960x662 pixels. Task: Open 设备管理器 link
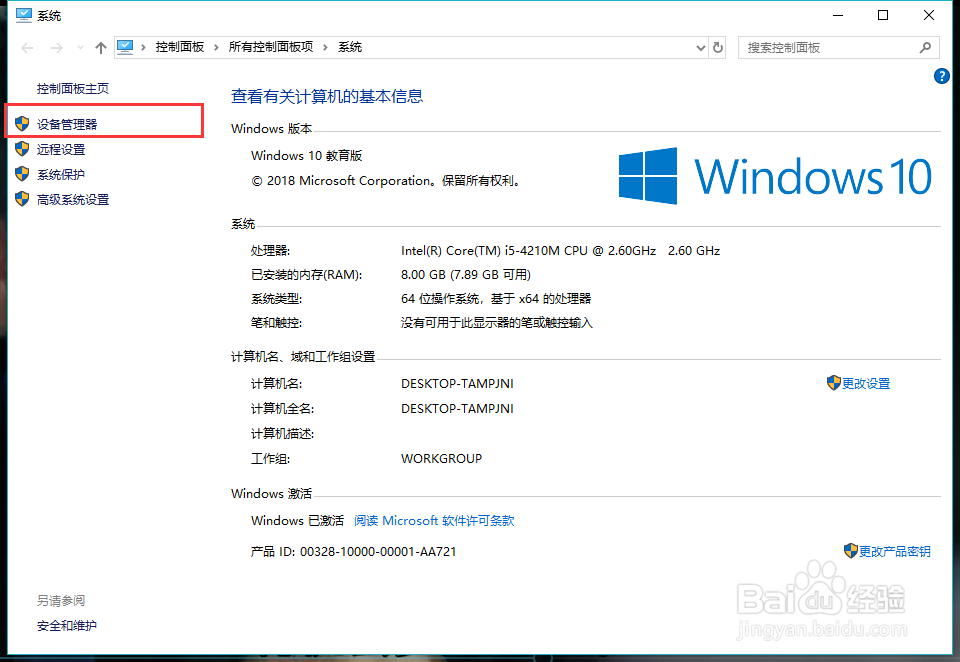point(67,124)
